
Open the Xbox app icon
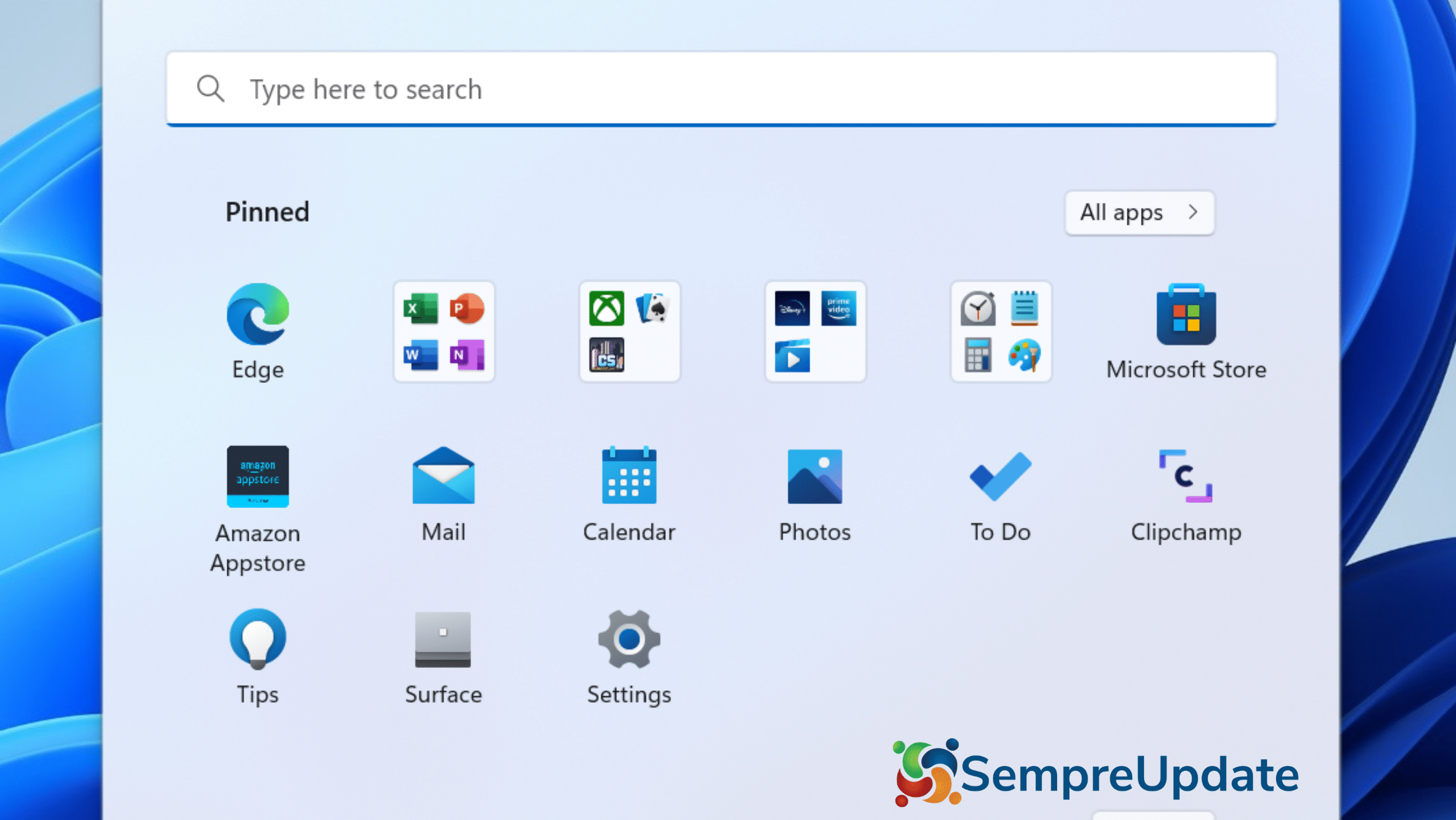pyautogui.click(x=607, y=308)
